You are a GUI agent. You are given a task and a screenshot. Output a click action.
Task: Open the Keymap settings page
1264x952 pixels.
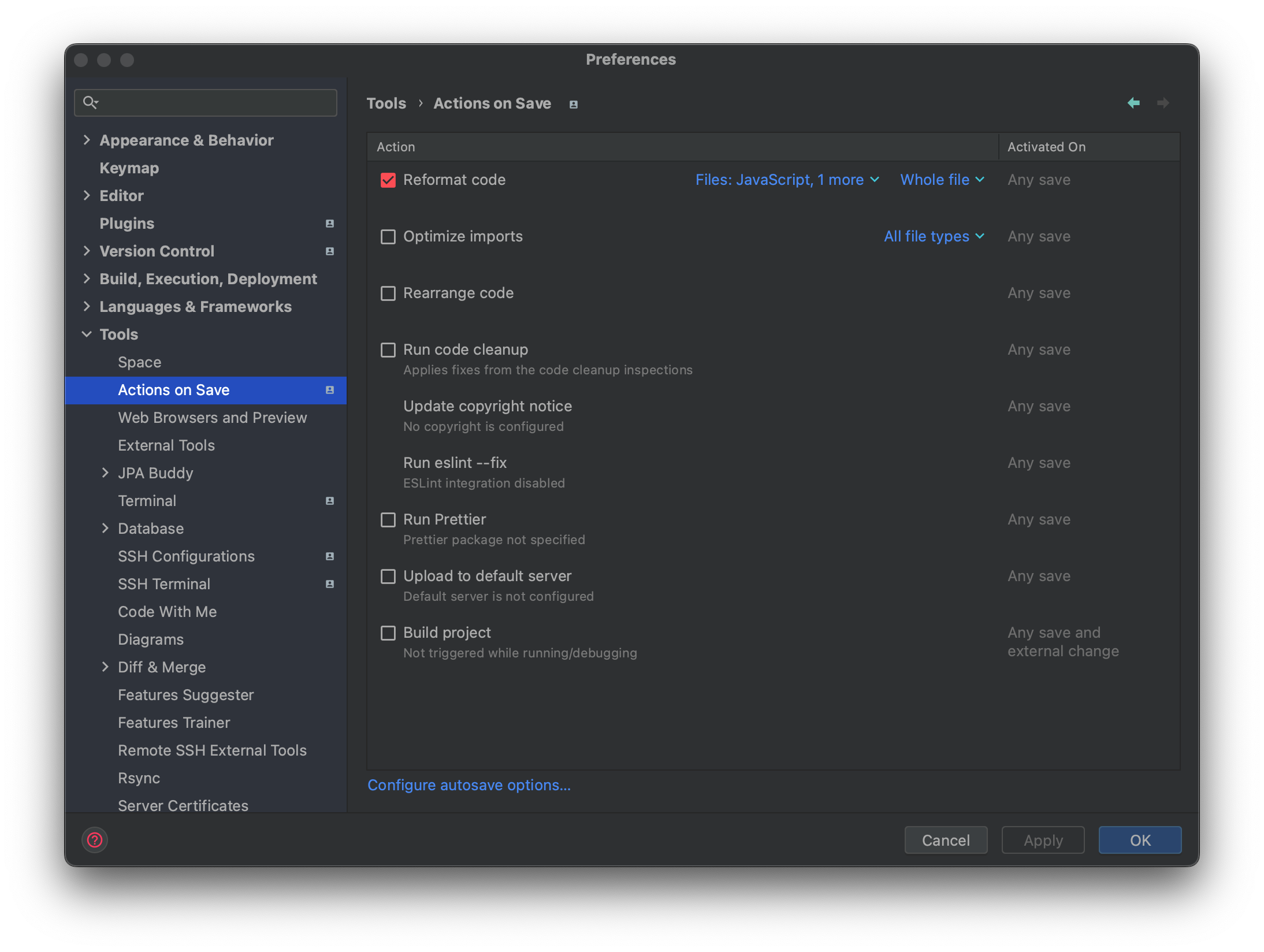129,168
